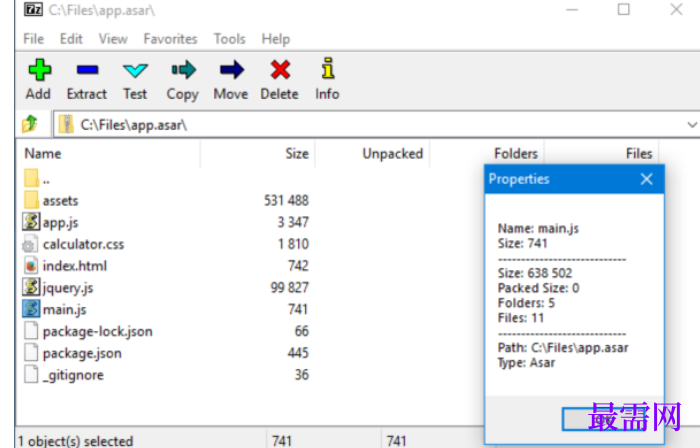Click the Info toolbar icon
The height and width of the screenshot is (448, 700).
pyautogui.click(x=328, y=68)
